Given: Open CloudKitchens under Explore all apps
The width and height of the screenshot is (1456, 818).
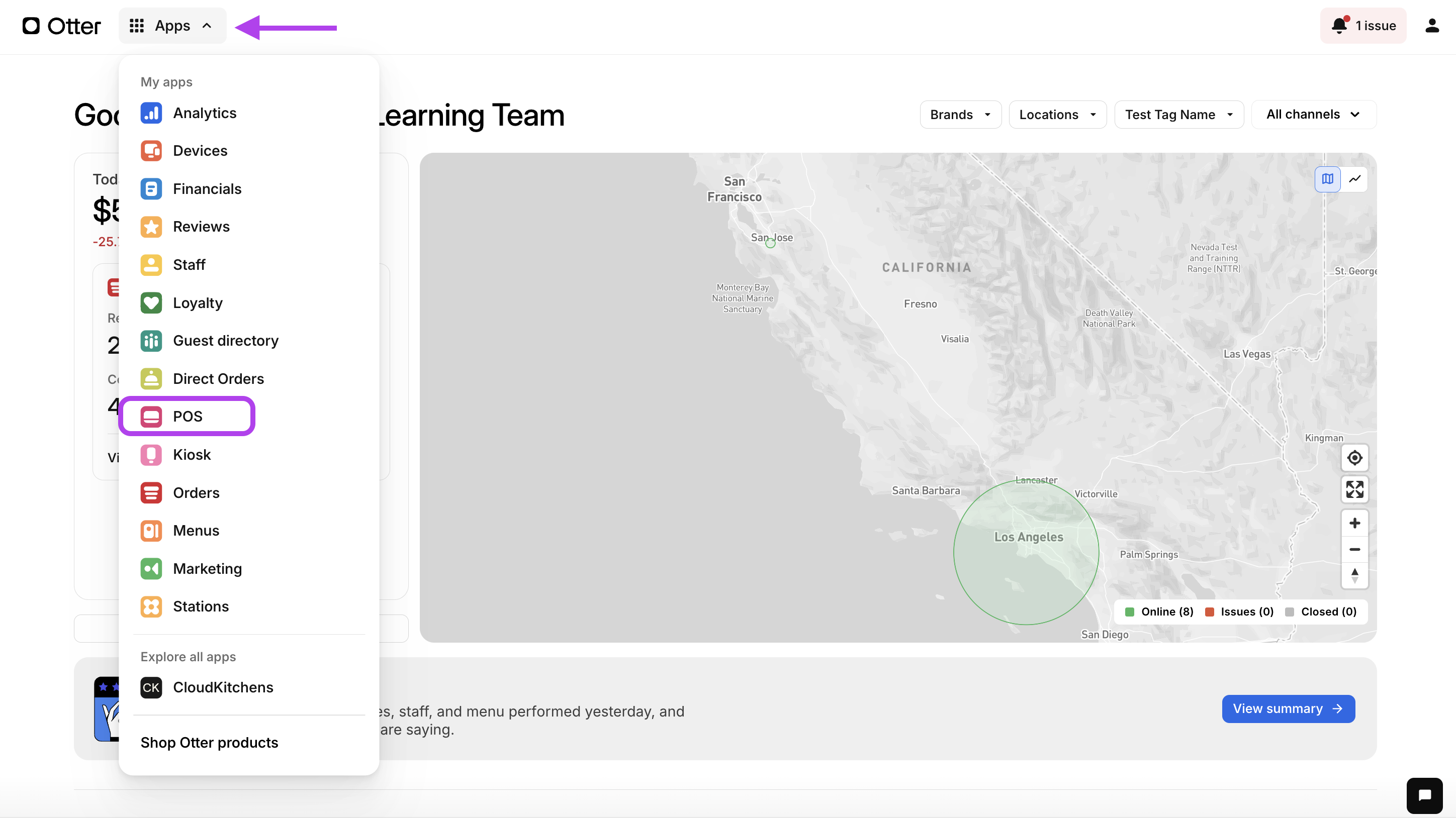Looking at the screenshot, I should [249, 687].
